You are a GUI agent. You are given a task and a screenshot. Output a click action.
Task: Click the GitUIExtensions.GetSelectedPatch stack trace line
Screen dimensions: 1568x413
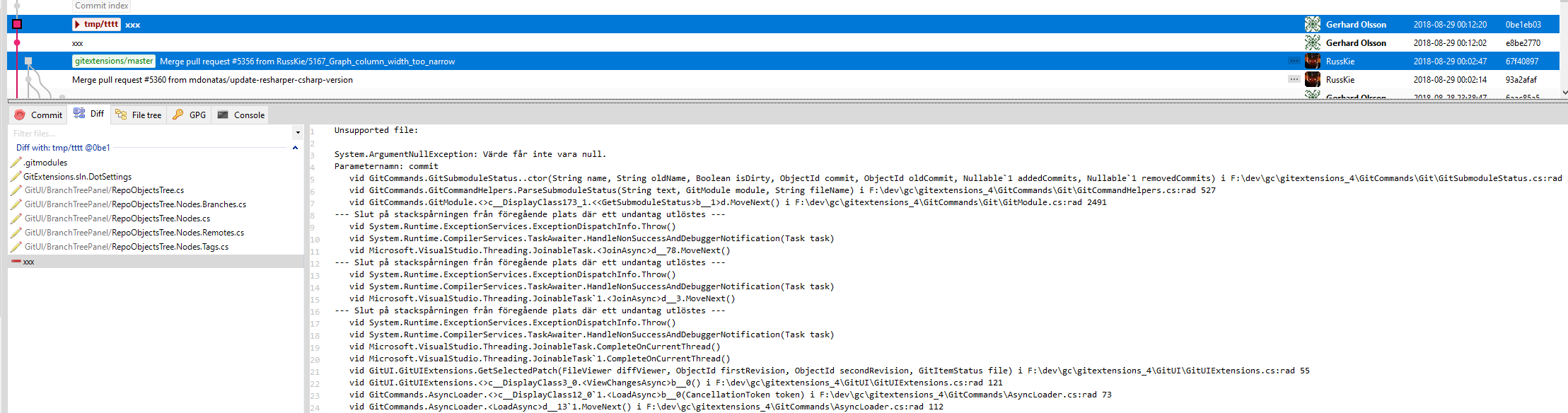(829, 371)
